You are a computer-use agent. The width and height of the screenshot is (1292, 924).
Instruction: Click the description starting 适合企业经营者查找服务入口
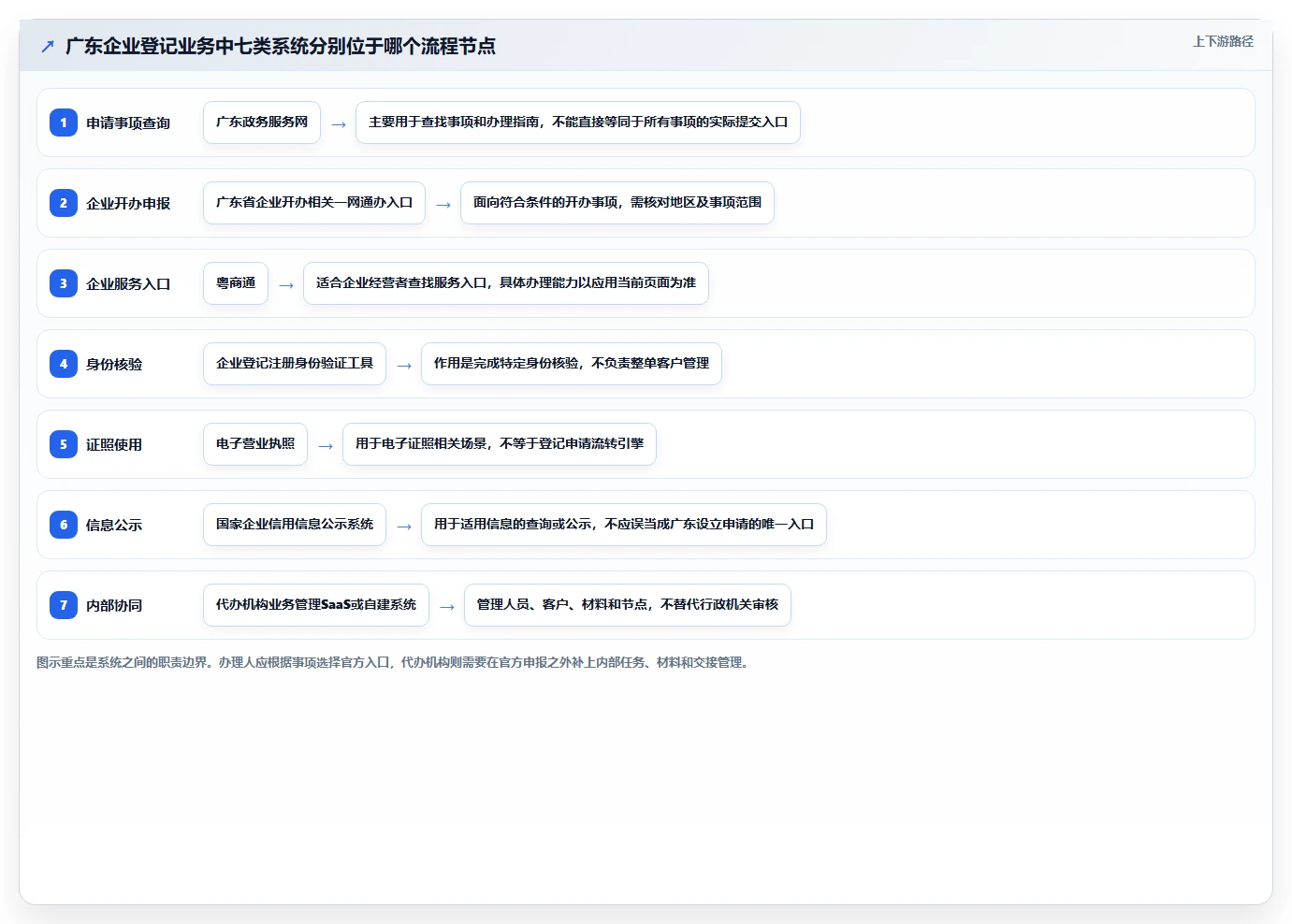[506, 283]
